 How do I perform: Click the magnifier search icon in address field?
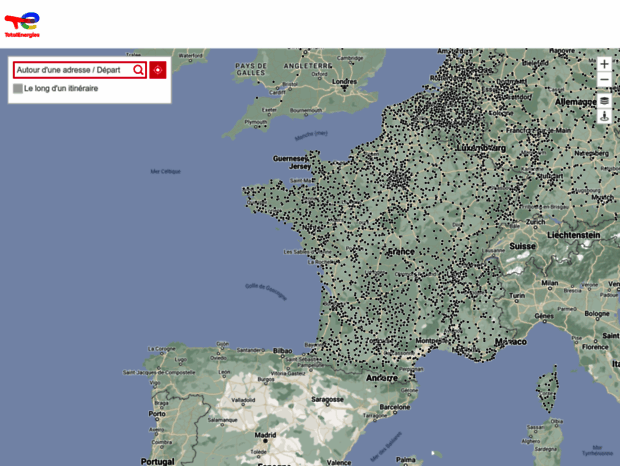[x=138, y=70]
